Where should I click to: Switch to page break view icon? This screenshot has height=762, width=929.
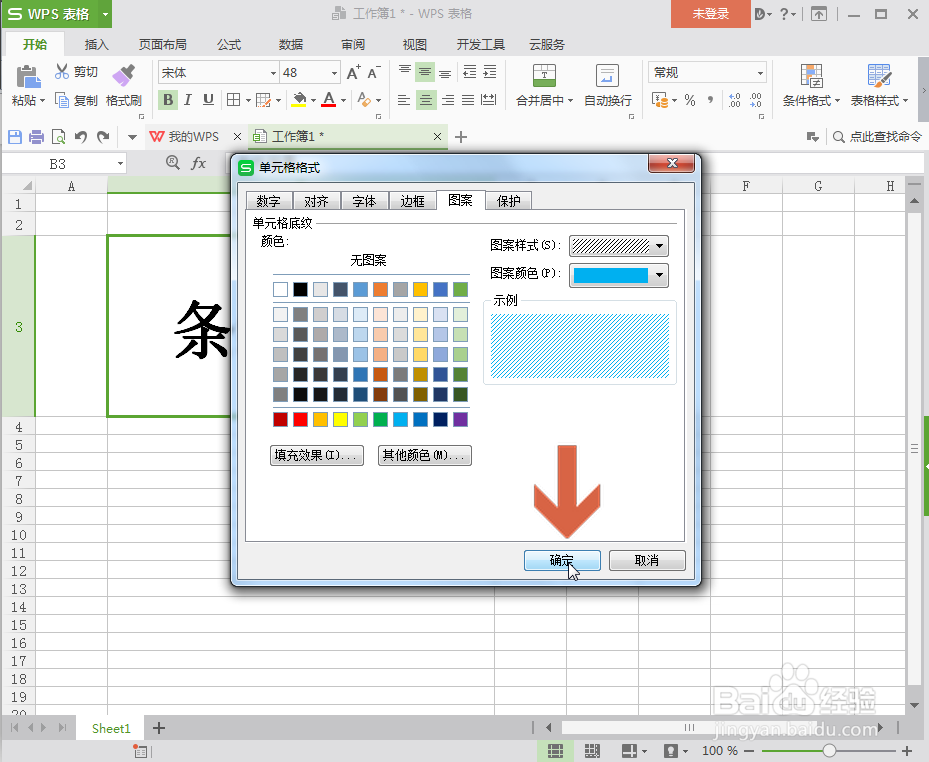point(592,751)
